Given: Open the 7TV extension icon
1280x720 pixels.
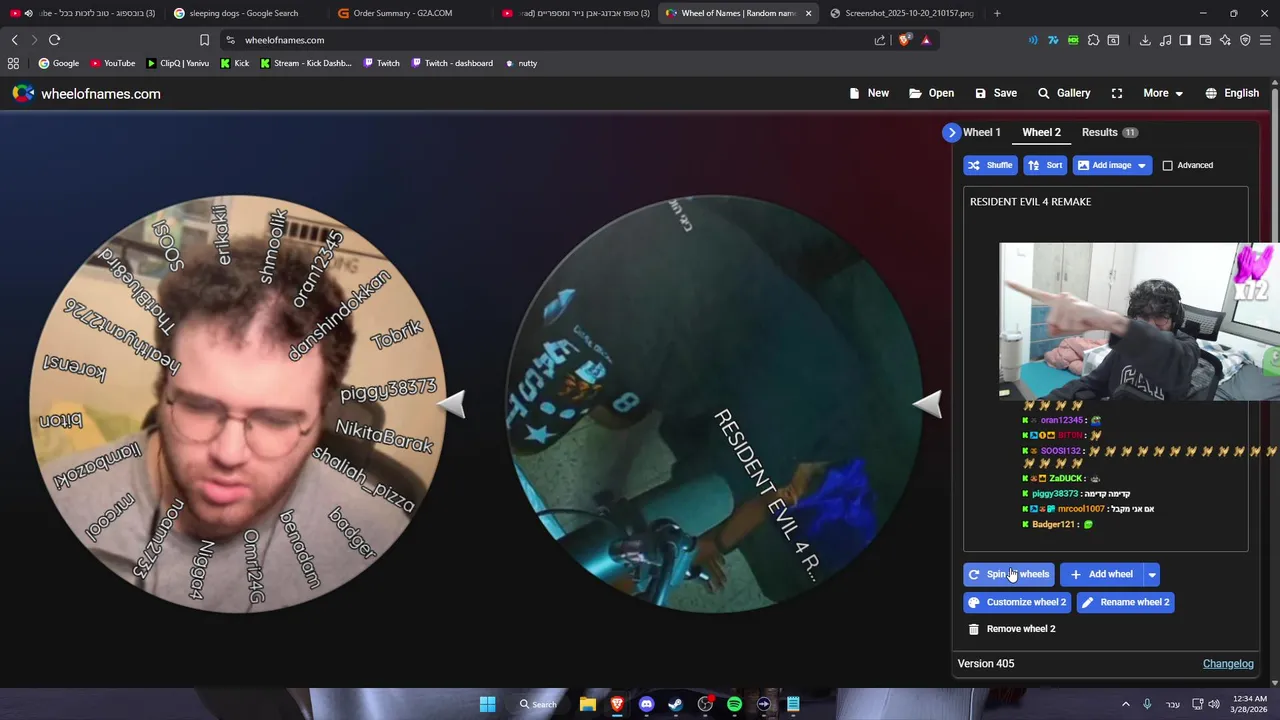Looking at the screenshot, I should coord(1053,40).
